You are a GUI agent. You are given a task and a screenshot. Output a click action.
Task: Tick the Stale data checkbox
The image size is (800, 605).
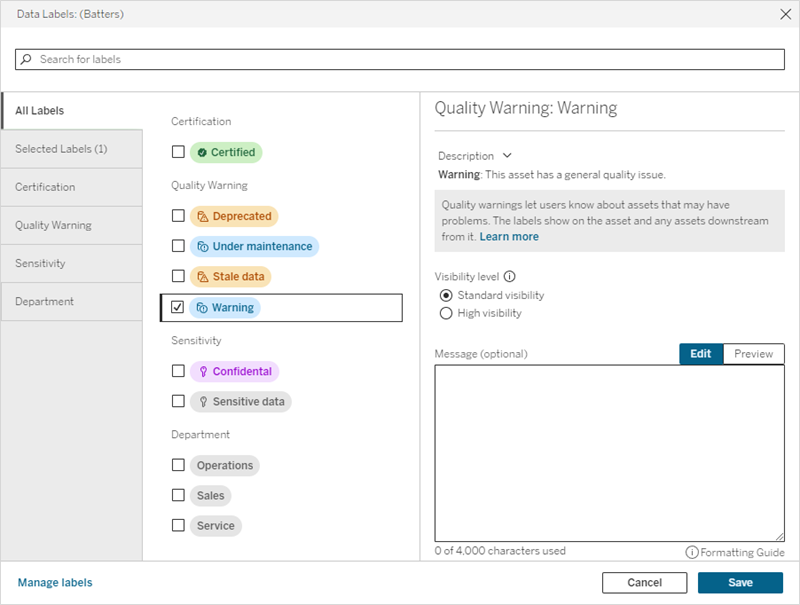[178, 276]
